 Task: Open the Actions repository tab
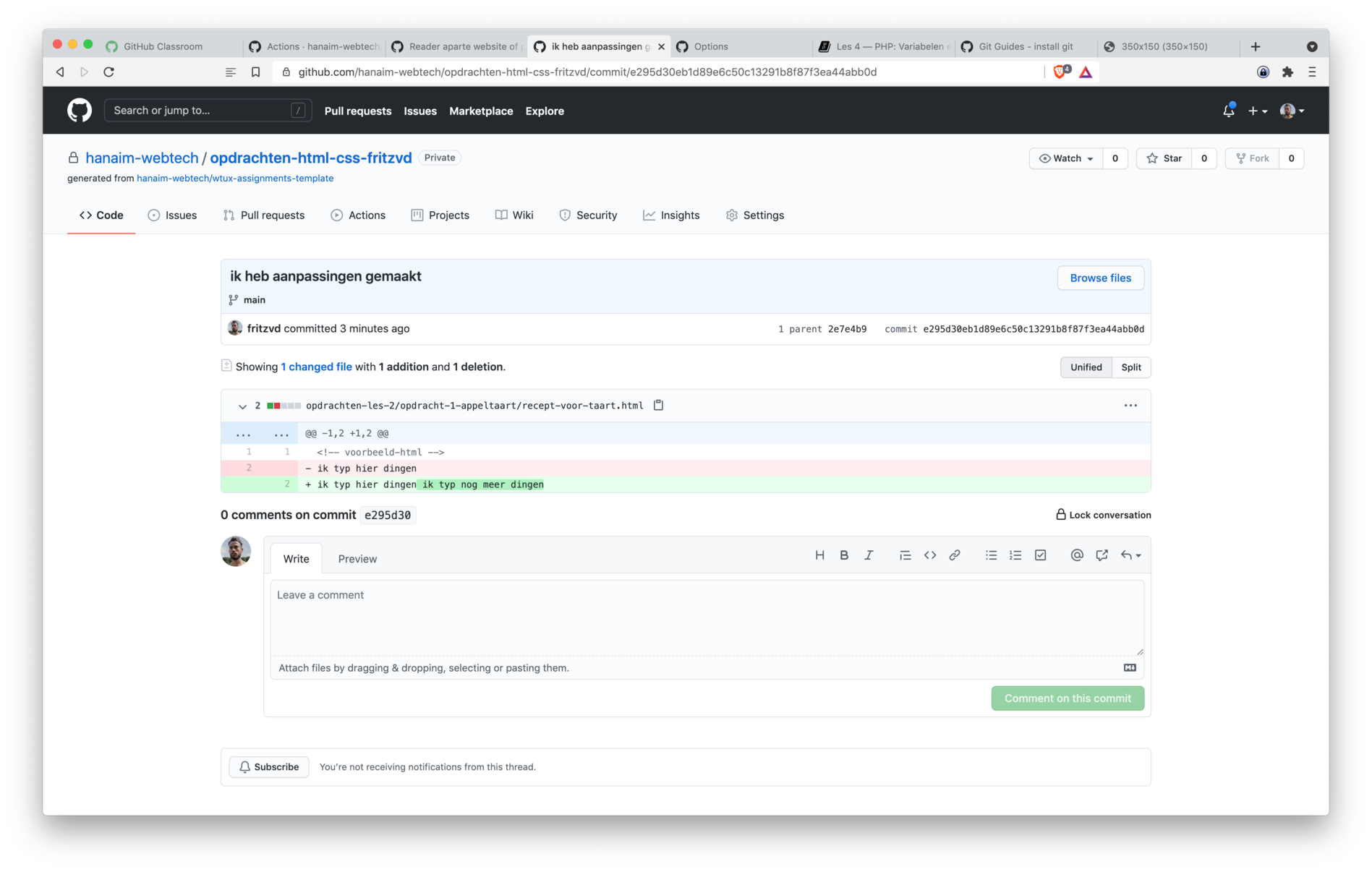tap(358, 215)
